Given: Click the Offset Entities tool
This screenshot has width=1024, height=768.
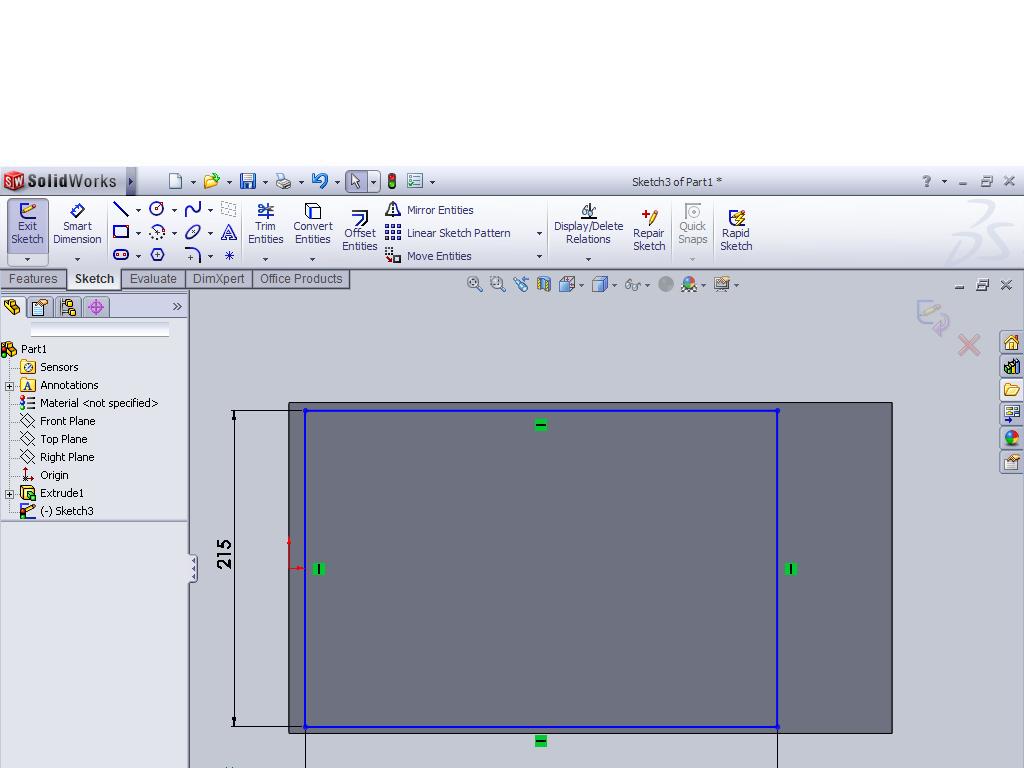Looking at the screenshot, I should point(360,231).
